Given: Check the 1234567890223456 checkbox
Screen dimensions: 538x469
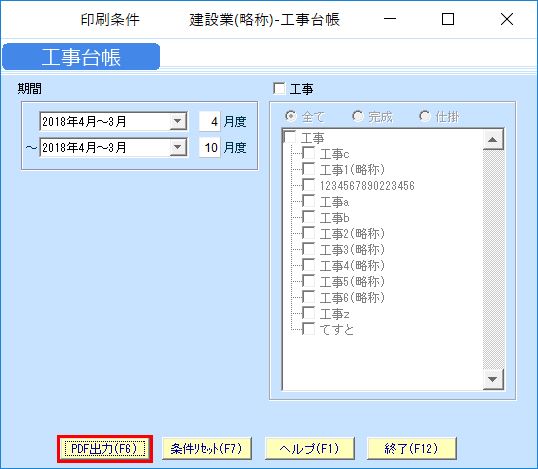Looking at the screenshot, I should (x=309, y=185).
